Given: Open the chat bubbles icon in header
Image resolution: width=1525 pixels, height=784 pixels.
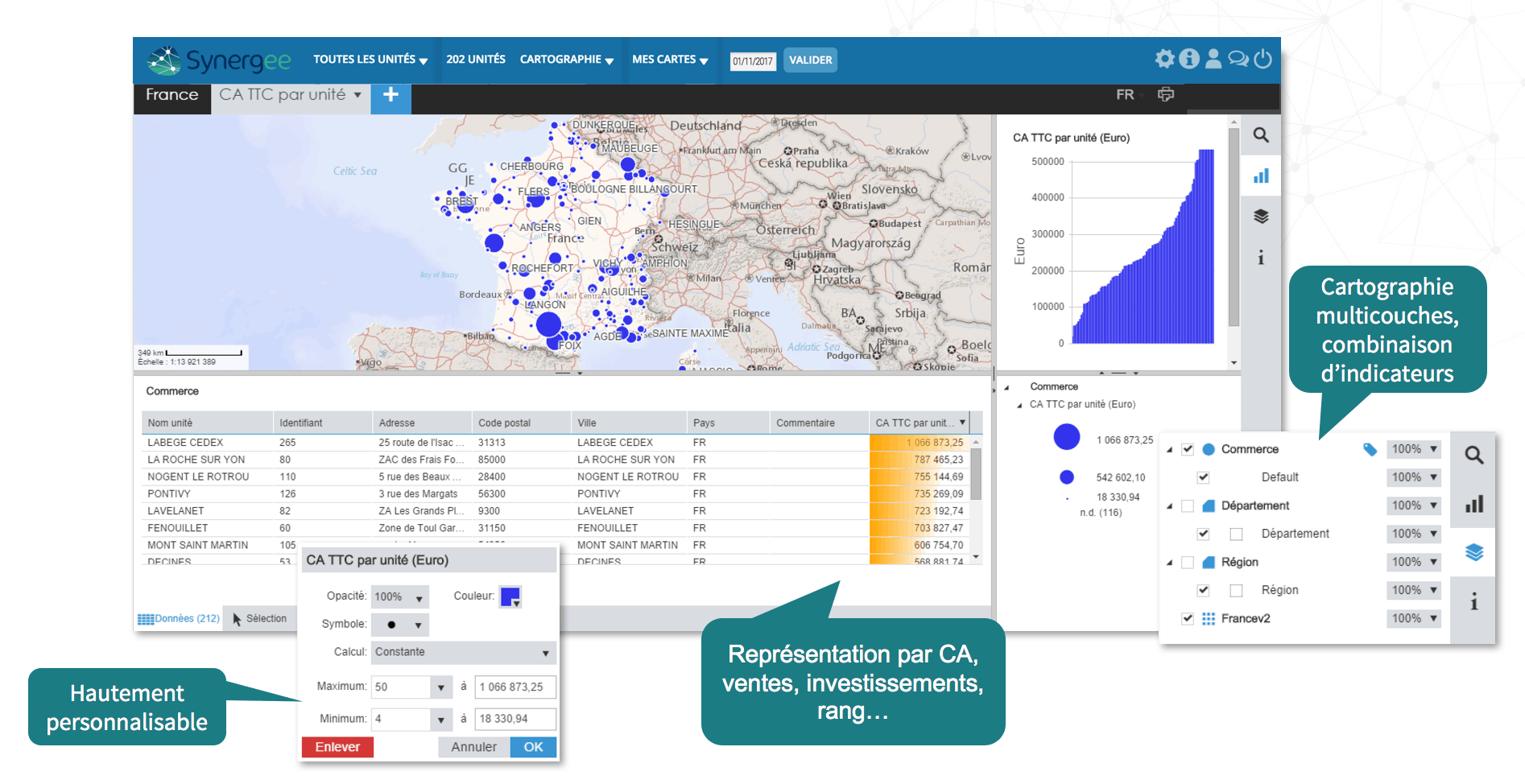Looking at the screenshot, I should [1238, 59].
